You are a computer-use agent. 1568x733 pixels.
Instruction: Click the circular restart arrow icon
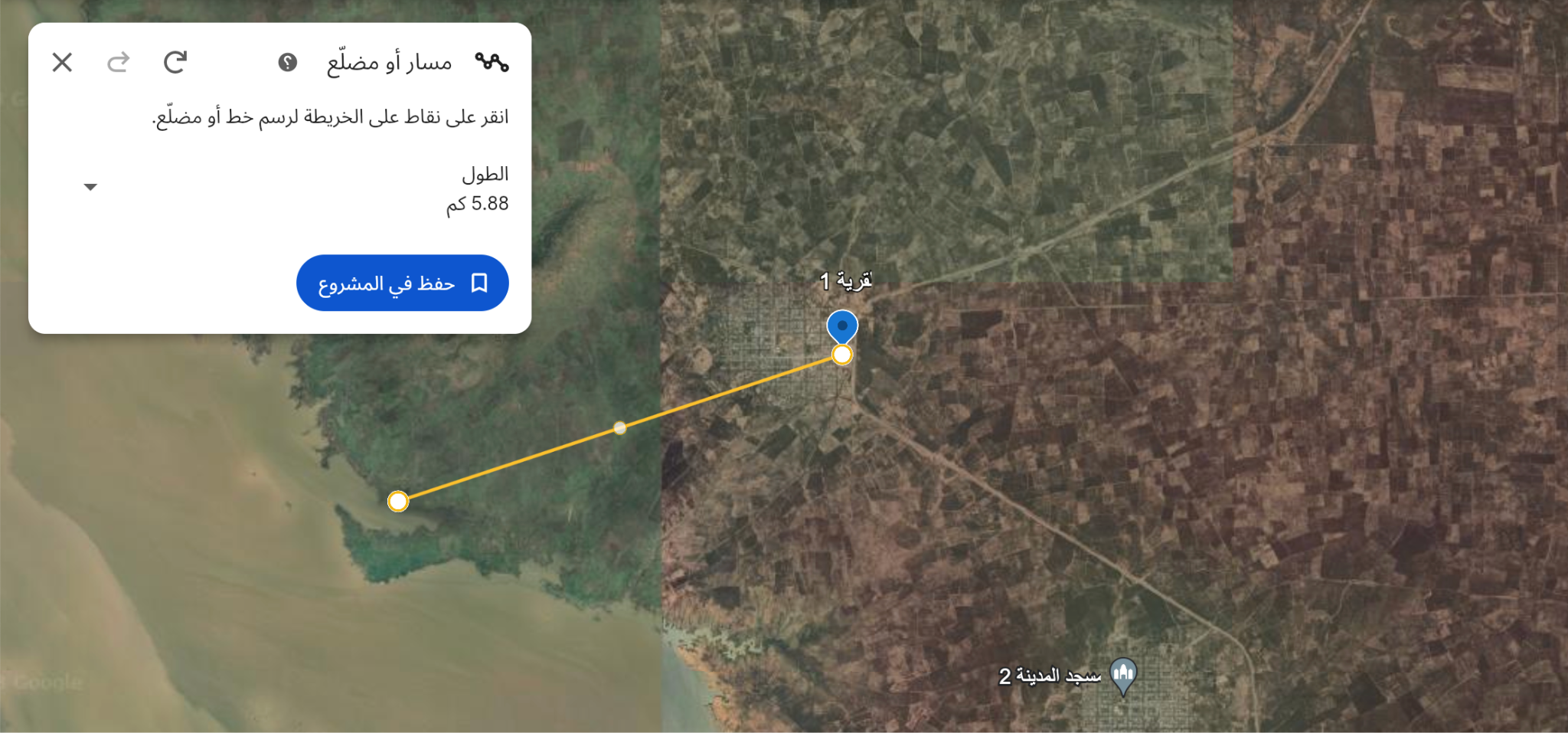(x=175, y=62)
